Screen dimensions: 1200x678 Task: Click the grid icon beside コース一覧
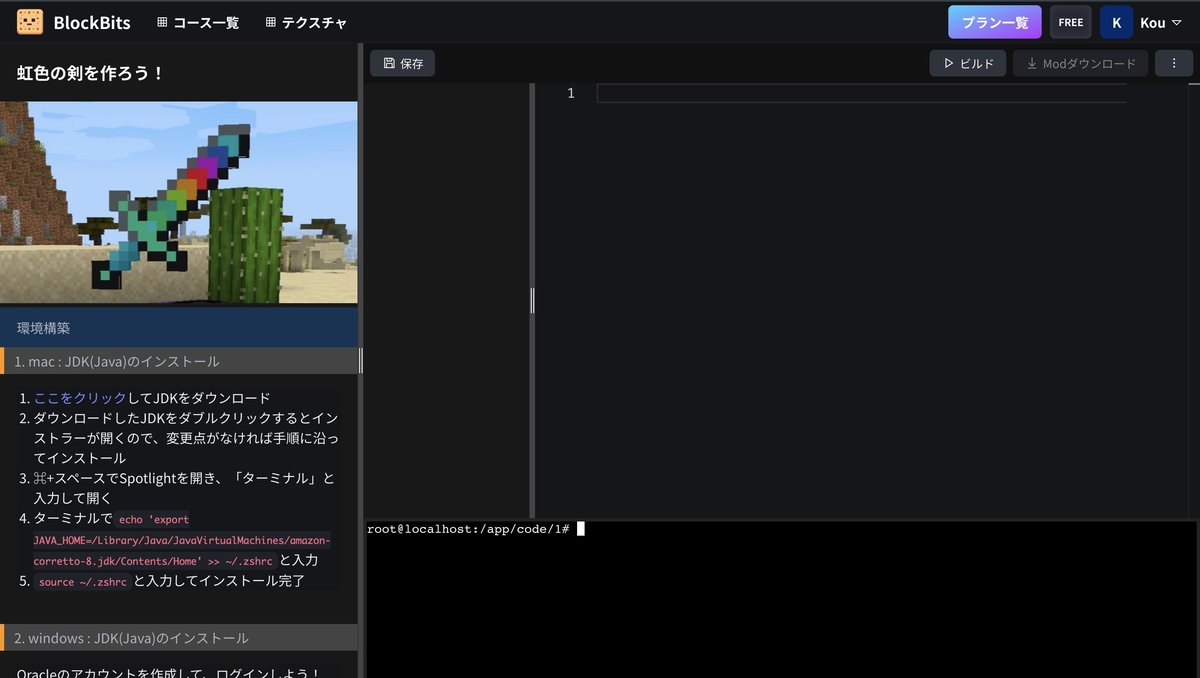[x=161, y=21]
